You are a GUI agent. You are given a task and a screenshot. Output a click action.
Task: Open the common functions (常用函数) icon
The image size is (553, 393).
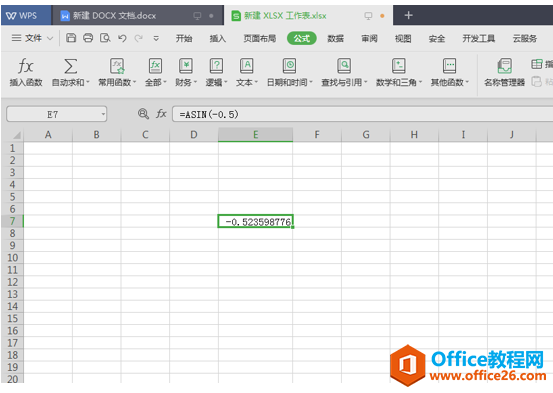(117, 66)
